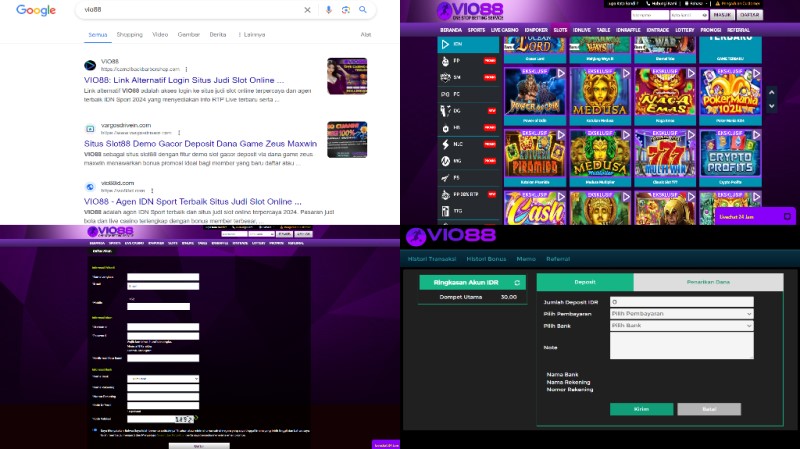Open the Pilih Bank dropdown on deposit form
The width and height of the screenshot is (800, 449).
[x=682, y=326]
